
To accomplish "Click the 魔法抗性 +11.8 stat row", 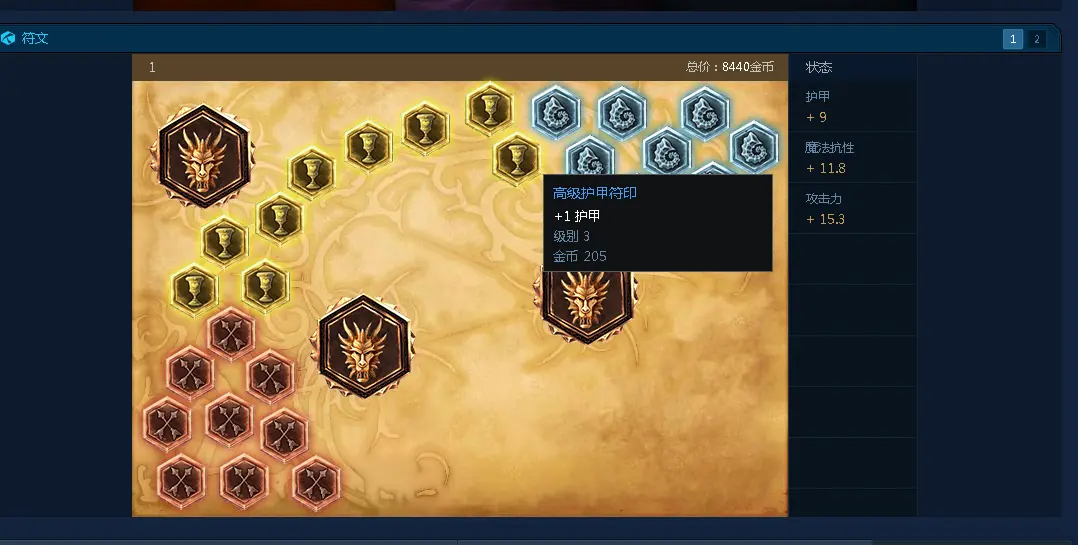I will pyautogui.click(x=852, y=157).
